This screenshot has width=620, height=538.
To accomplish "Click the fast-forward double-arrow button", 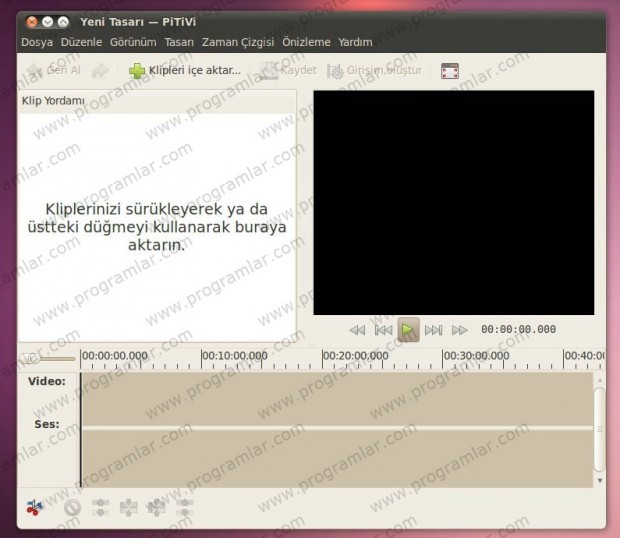I will 459,330.
